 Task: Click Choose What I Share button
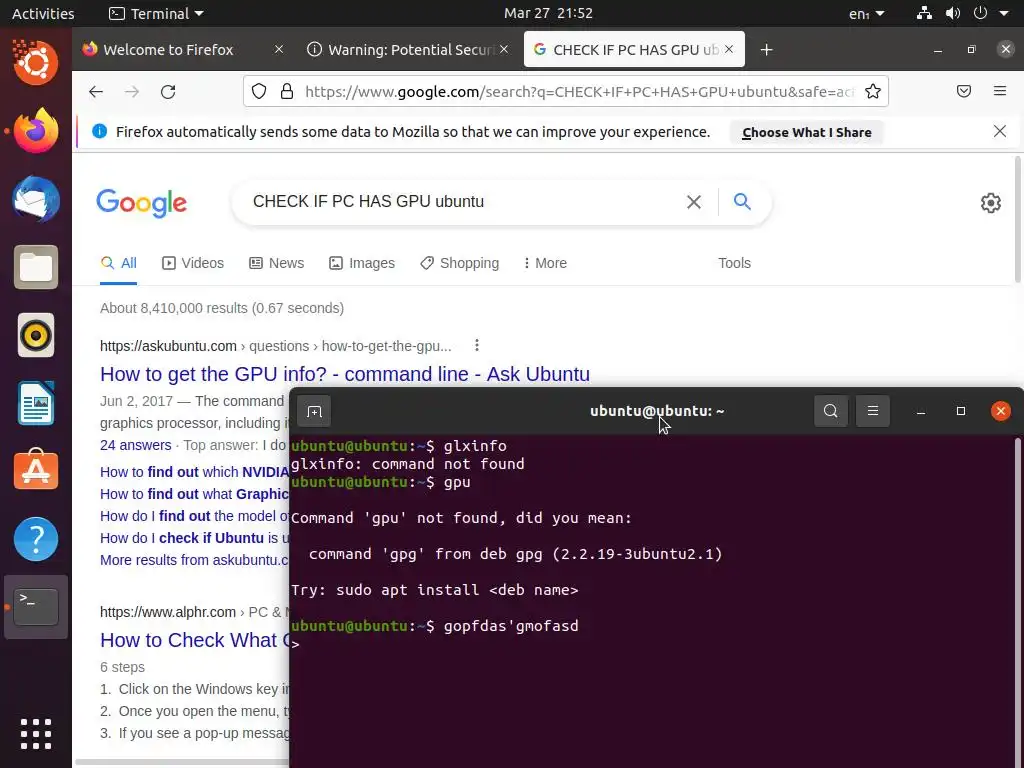[x=807, y=133]
